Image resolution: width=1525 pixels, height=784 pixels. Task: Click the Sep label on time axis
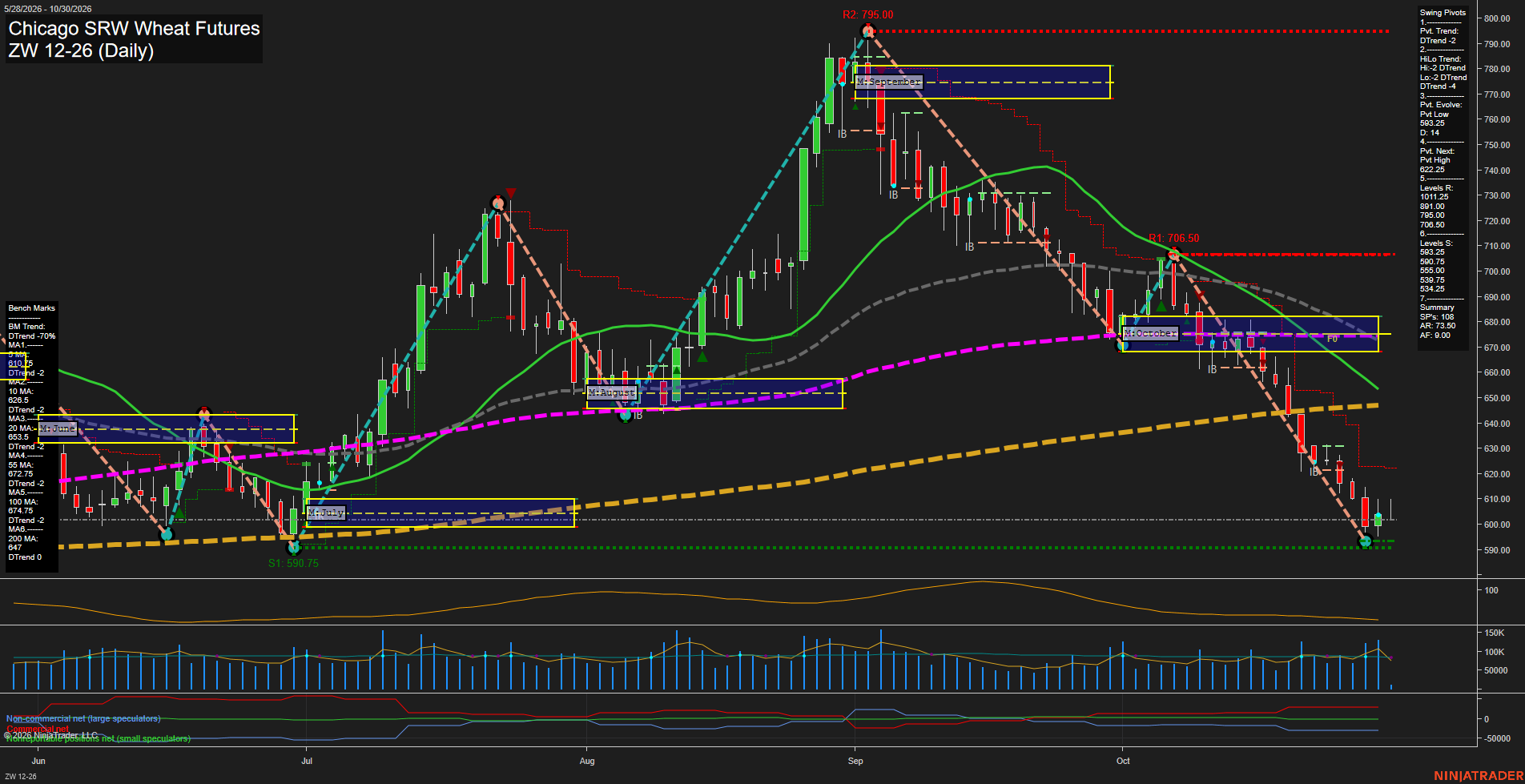pyautogui.click(x=855, y=761)
